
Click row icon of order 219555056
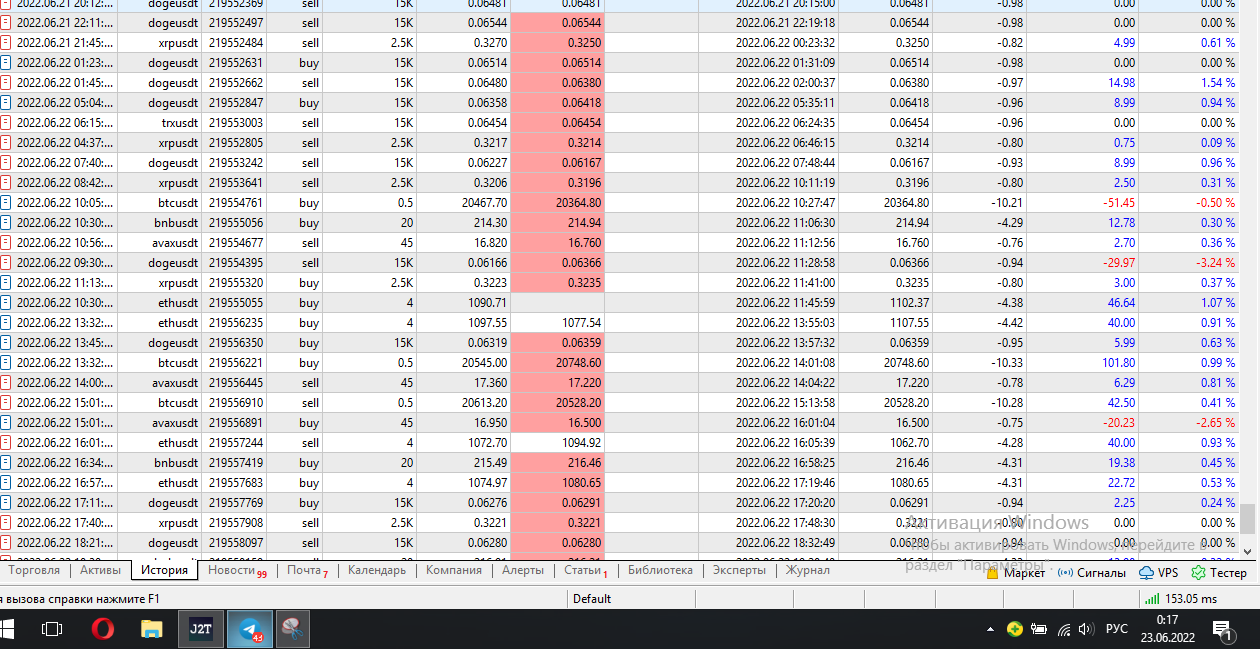tap(6, 223)
